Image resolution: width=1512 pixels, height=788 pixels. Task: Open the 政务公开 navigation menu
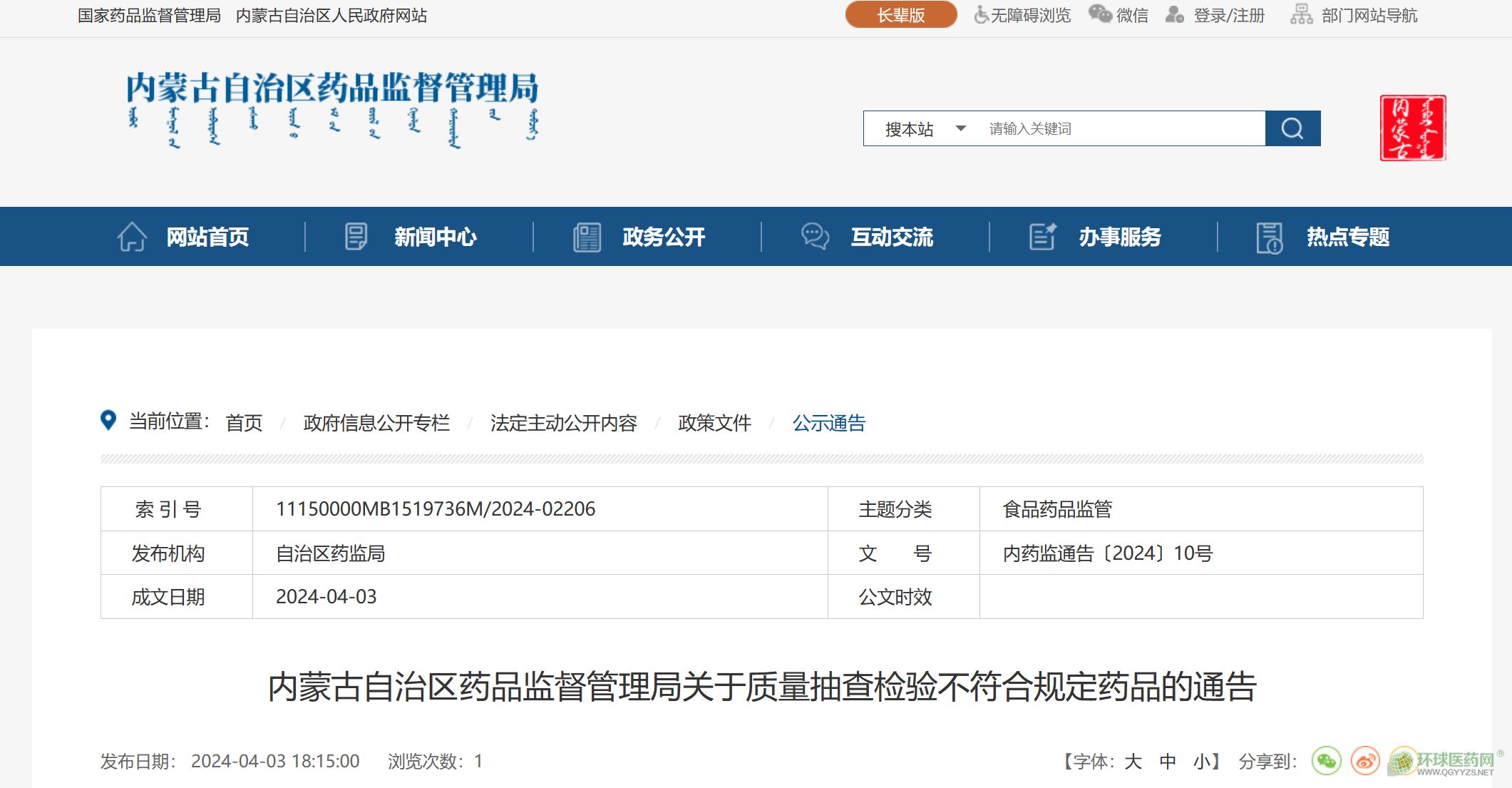pyautogui.click(x=663, y=237)
